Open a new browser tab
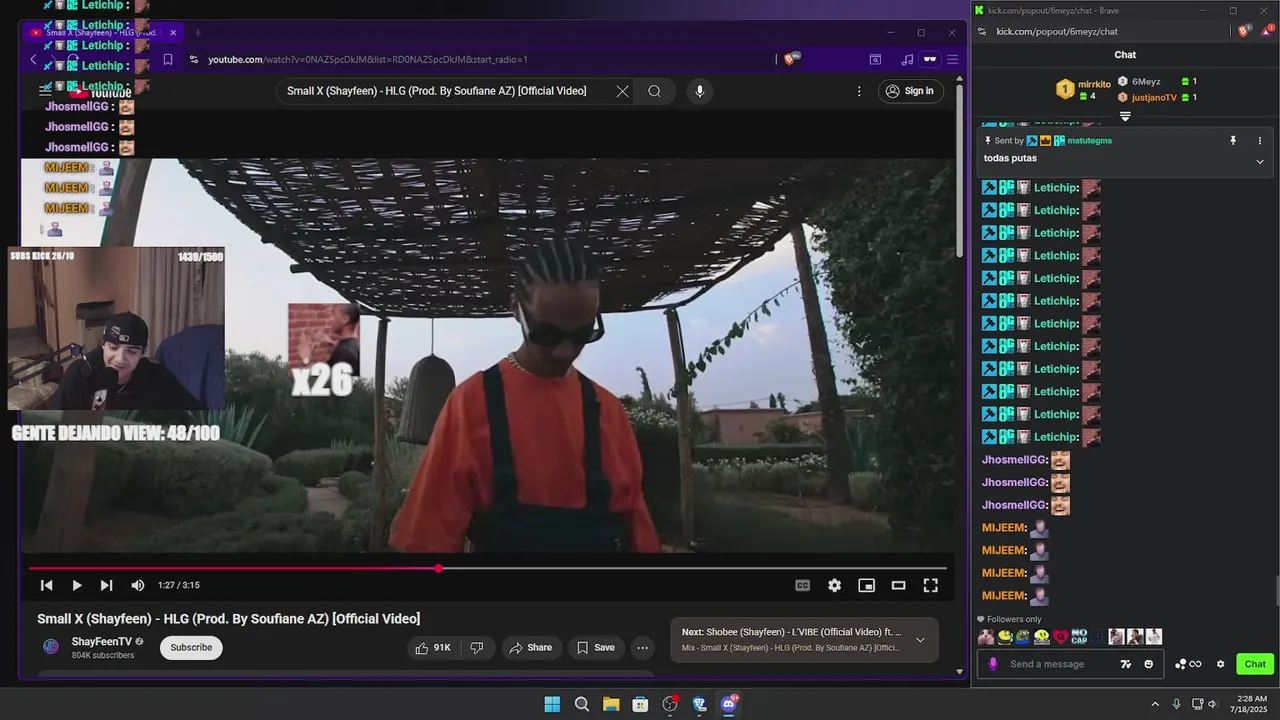This screenshot has width=1280, height=720. coord(197,32)
